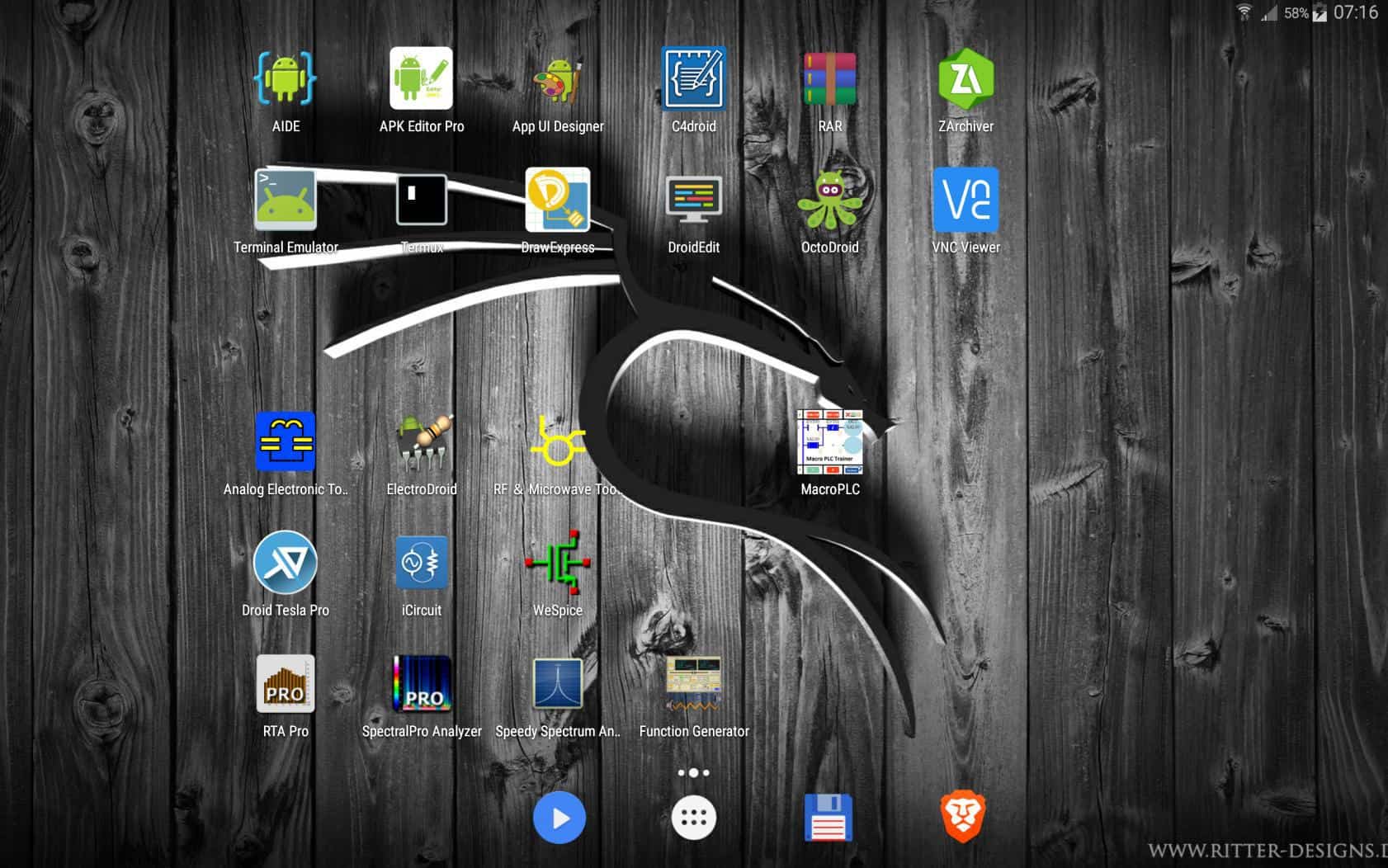The width and height of the screenshot is (1388, 868).
Task: Tap the battery indicator icon
Action: pos(1320,12)
